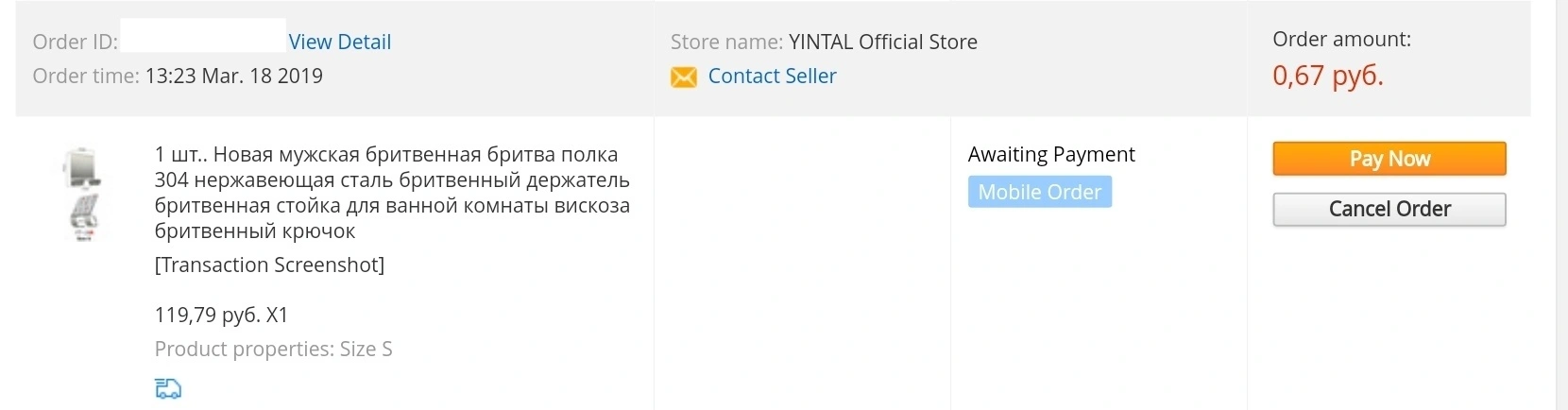Click the Order amount label
The width and height of the screenshot is (1568, 410).
pos(1341,39)
